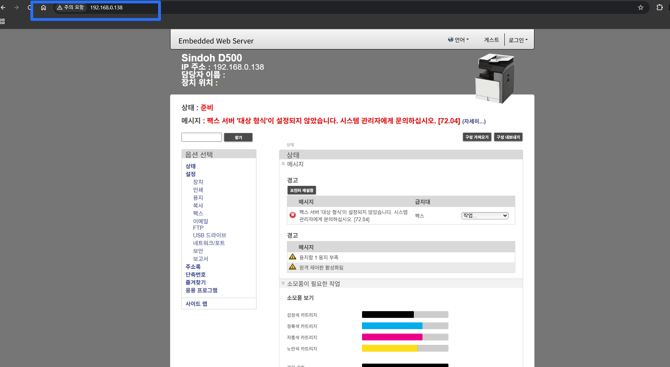Open the 인쇄 settings link

tap(198, 190)
